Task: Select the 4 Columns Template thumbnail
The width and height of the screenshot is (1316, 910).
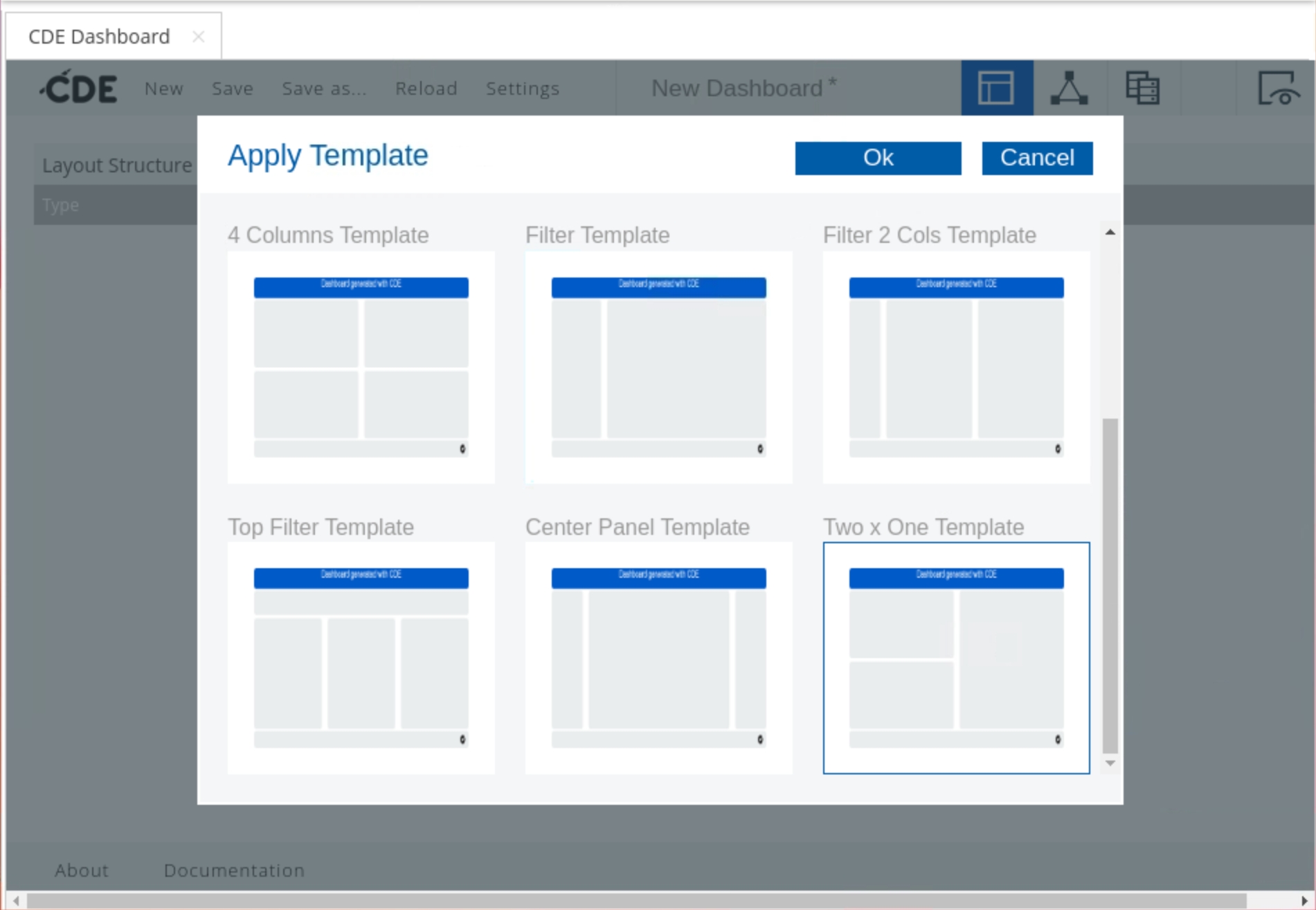Action: point(361,367)
